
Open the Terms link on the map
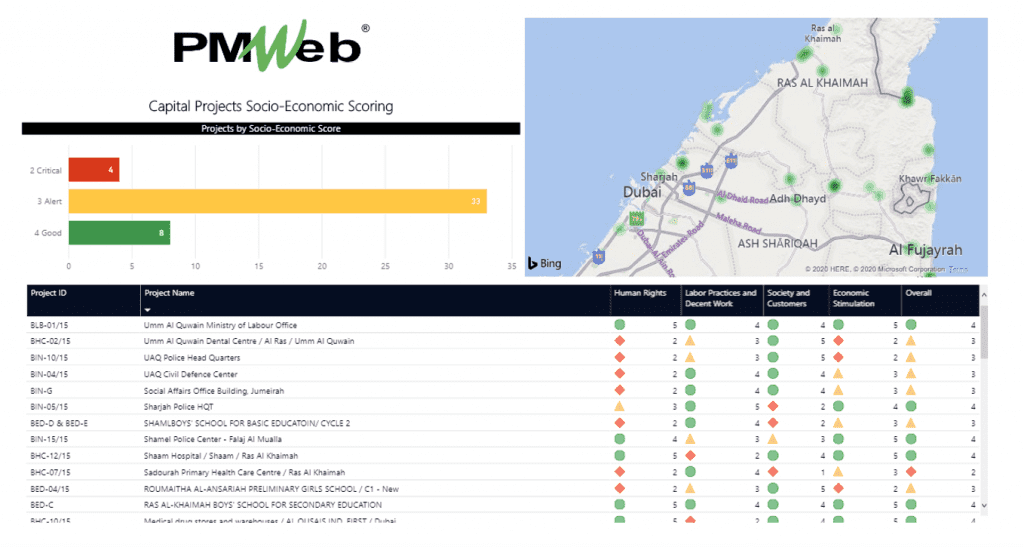pyautogui.click(x=957, y=269)
